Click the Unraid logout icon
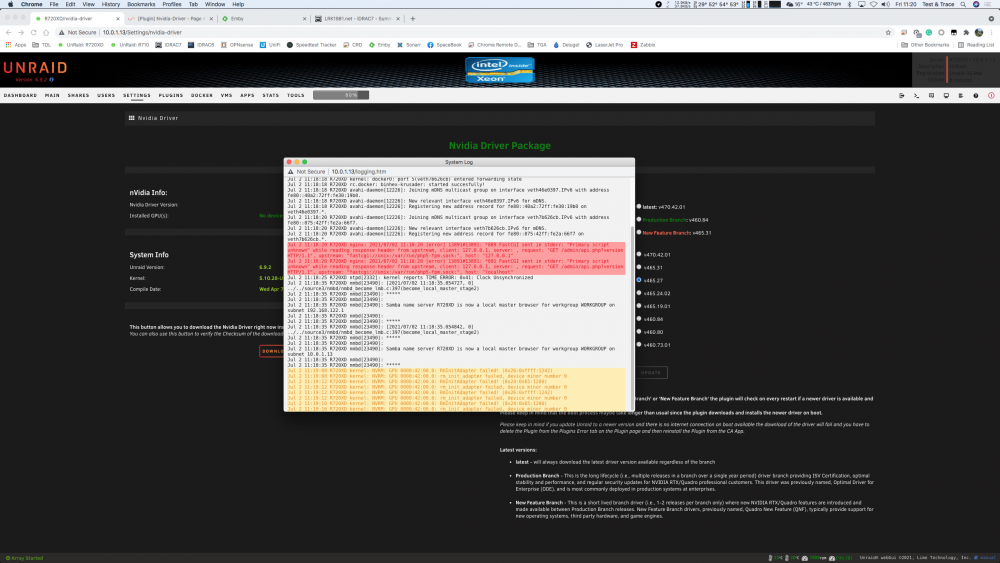Viewport: 1000px width, 563px height. [902, 96]
